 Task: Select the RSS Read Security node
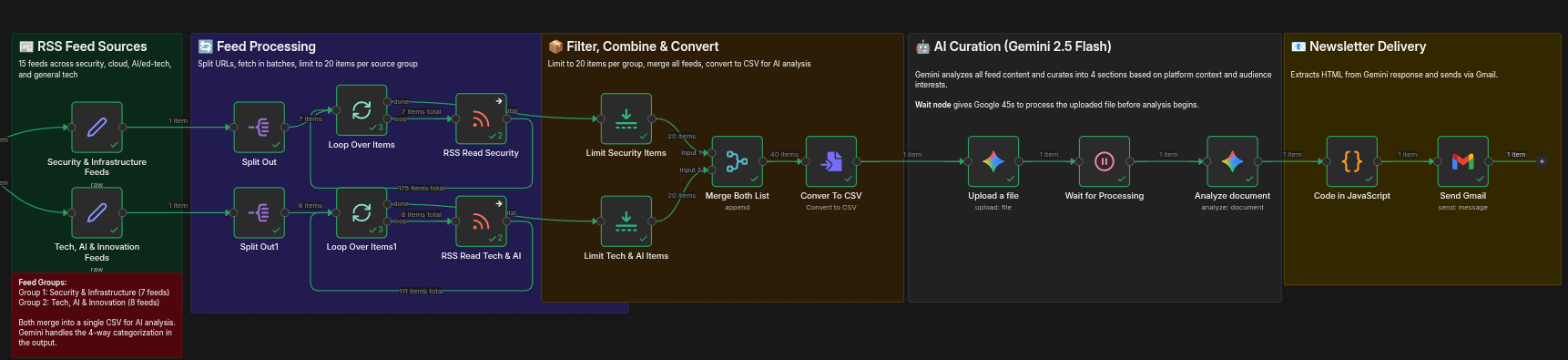pos(481,119)
